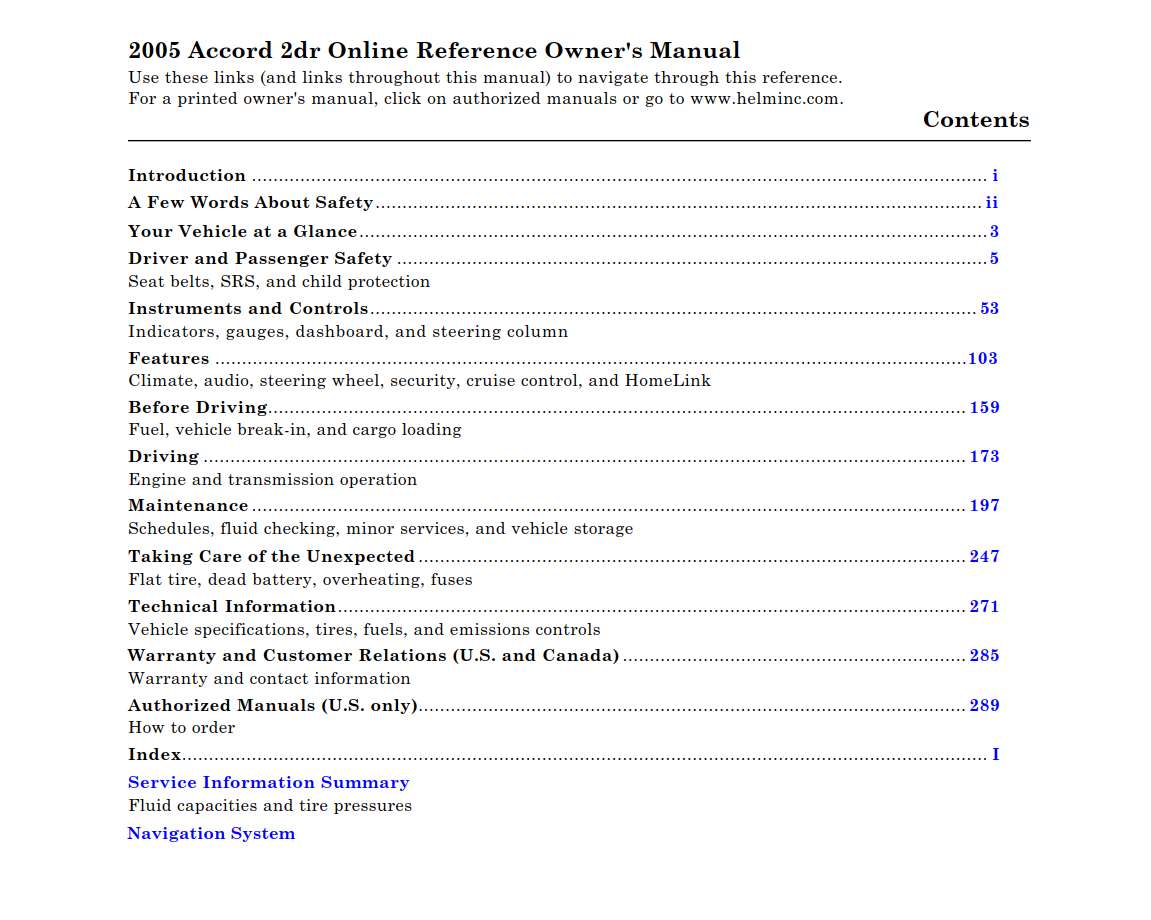Click 'Technical Information' heading
This screenshot has width=1151, height=920.
coord(232,606)
